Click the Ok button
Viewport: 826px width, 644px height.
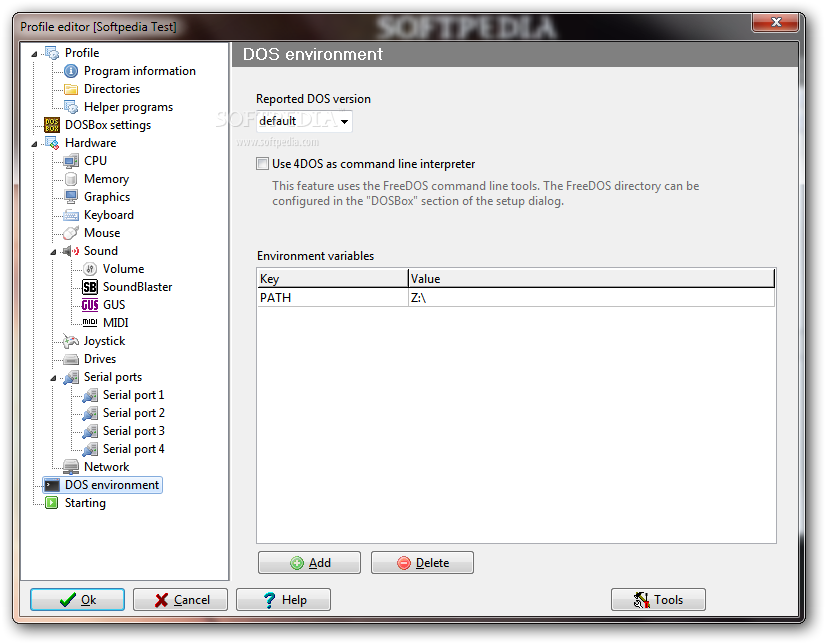77,600
